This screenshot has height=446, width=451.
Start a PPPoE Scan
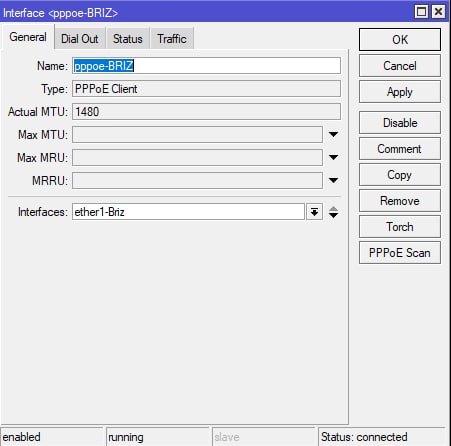[400, 253]
